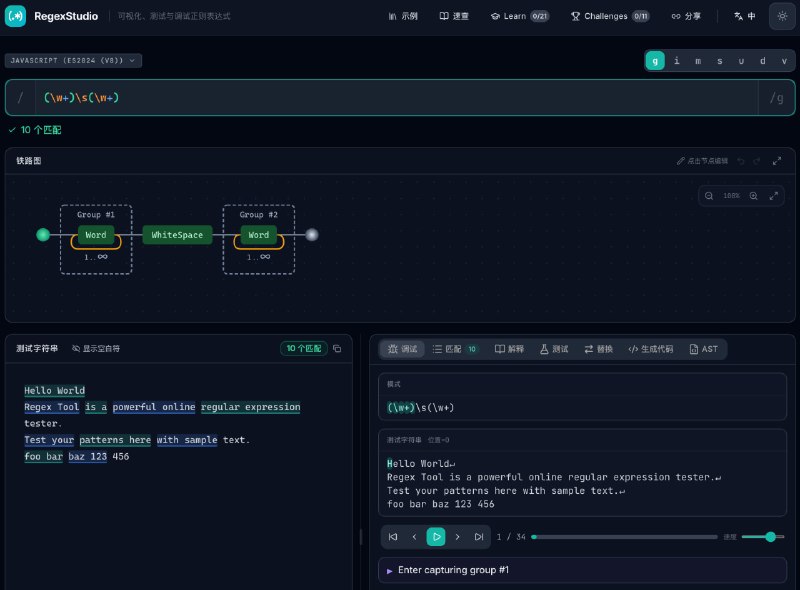The height and width of the screenshot is (590, 800).
Task: Switch to the 调试 debug tab
Action: 403,349
